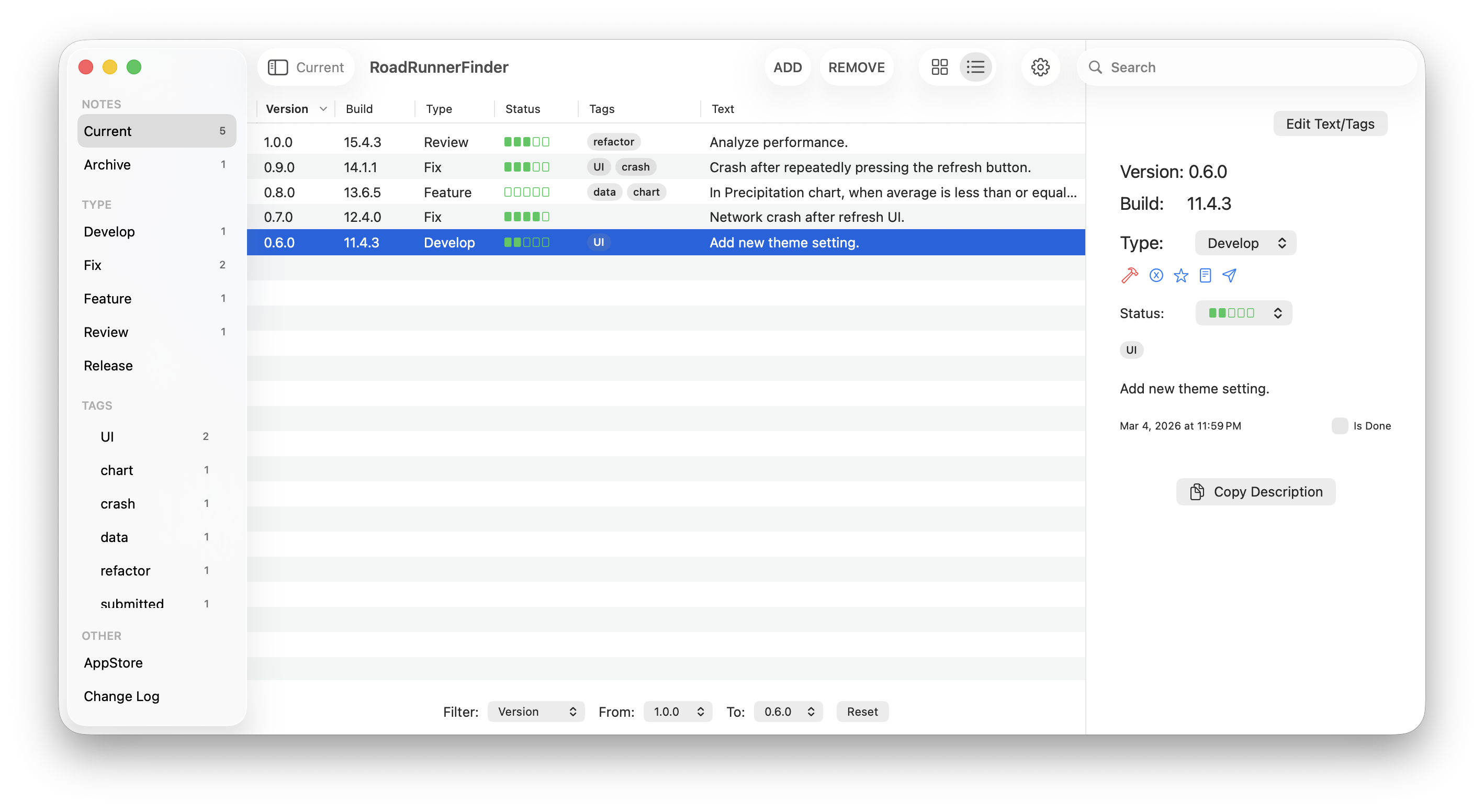1484x812 pixels.
Task: Open Change Log in the sidebar
Action: (x=121, y=696)
